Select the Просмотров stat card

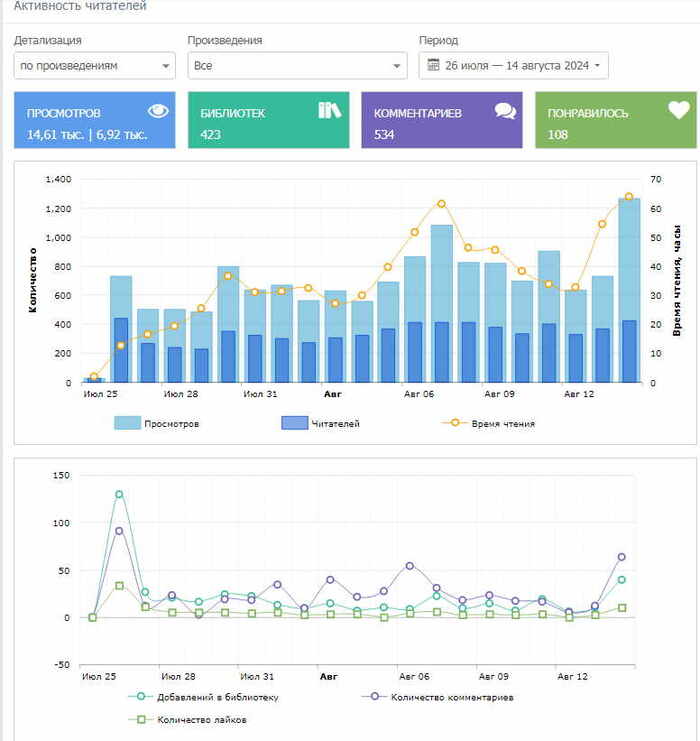coord(95,121)
